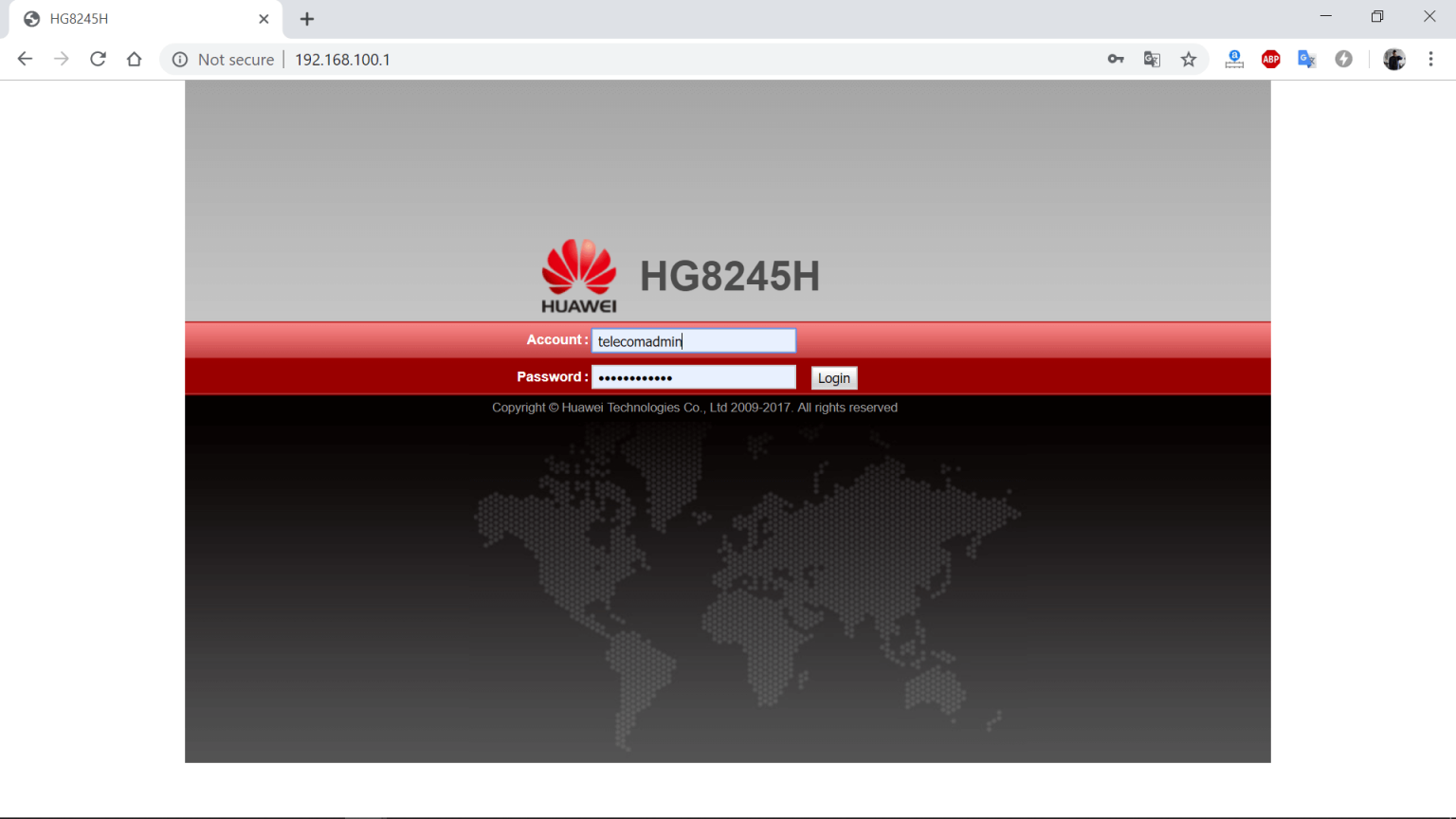This screenshot has height=819, width=1456.
Task: Close the HG8245H tab
Action: [264, 19]
